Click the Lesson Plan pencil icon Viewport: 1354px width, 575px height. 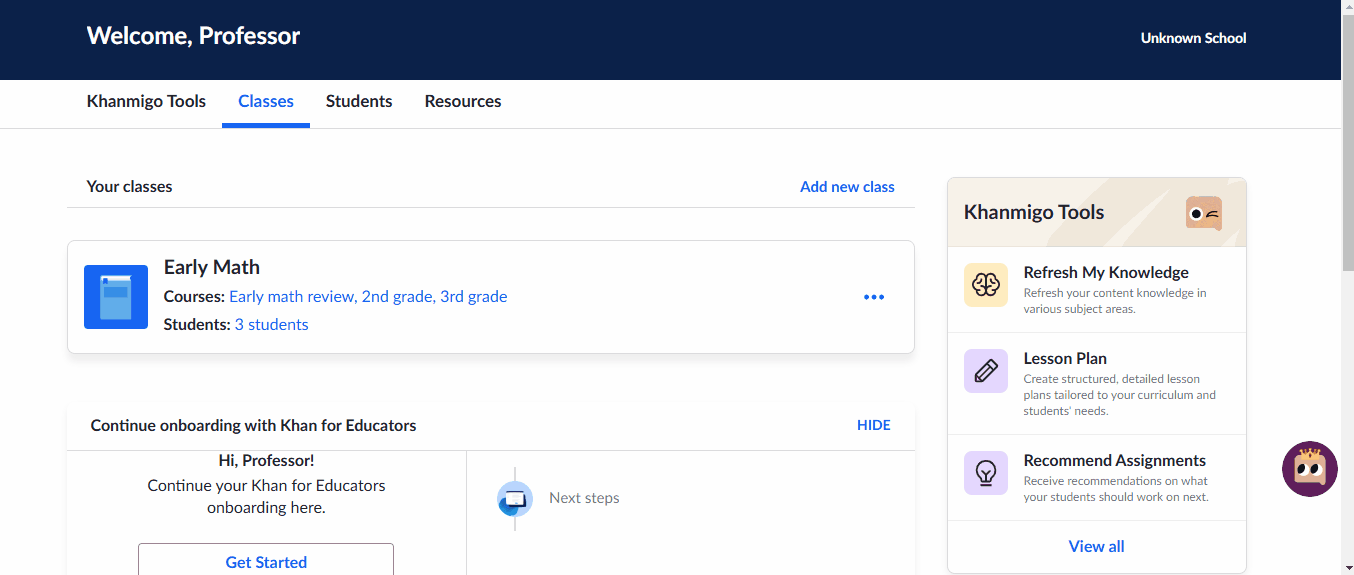point(986,371)
